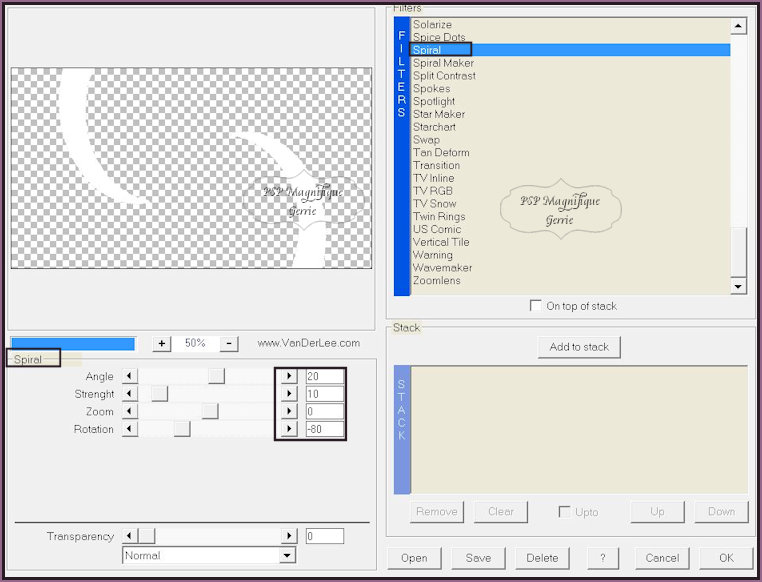Click the Strenght slider thumb
This screenshot has height=582, width=762.
[x=159, y=394]
